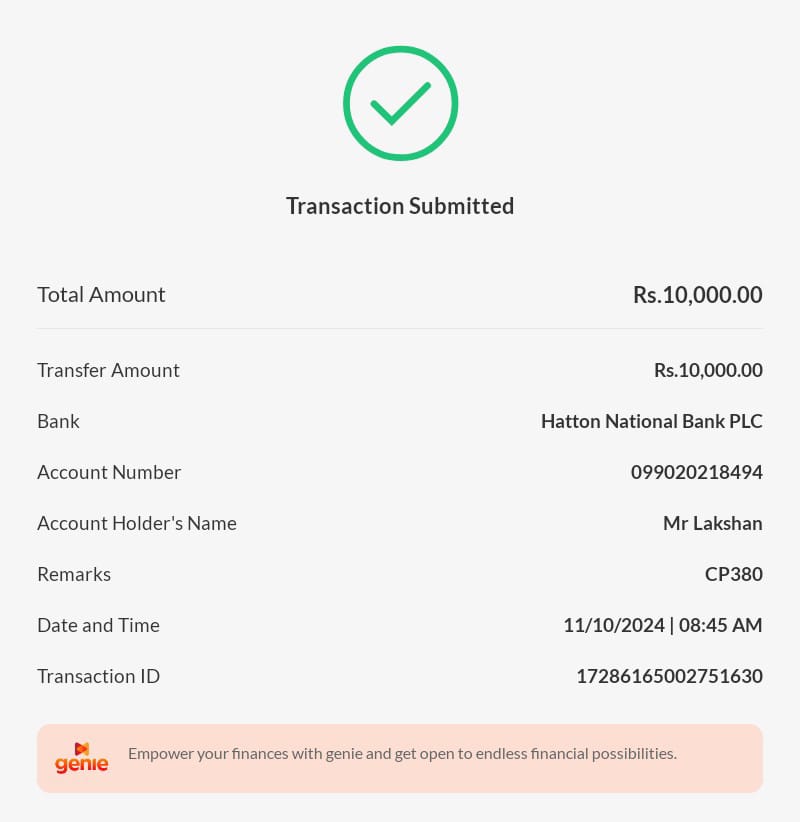Select the name Mr Lakshan

pyautogui.click(x=712, y=523)
